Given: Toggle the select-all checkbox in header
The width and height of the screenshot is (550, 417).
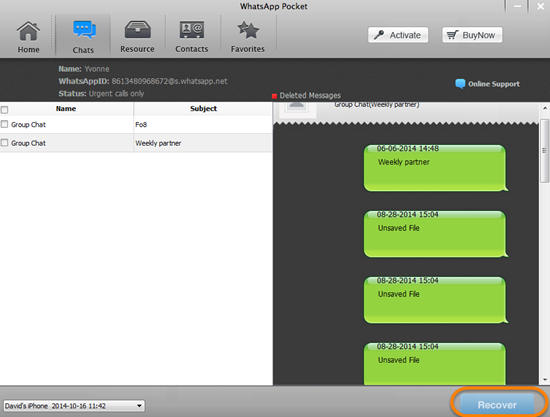Looking at the screenshot, I should coord(5,110).
